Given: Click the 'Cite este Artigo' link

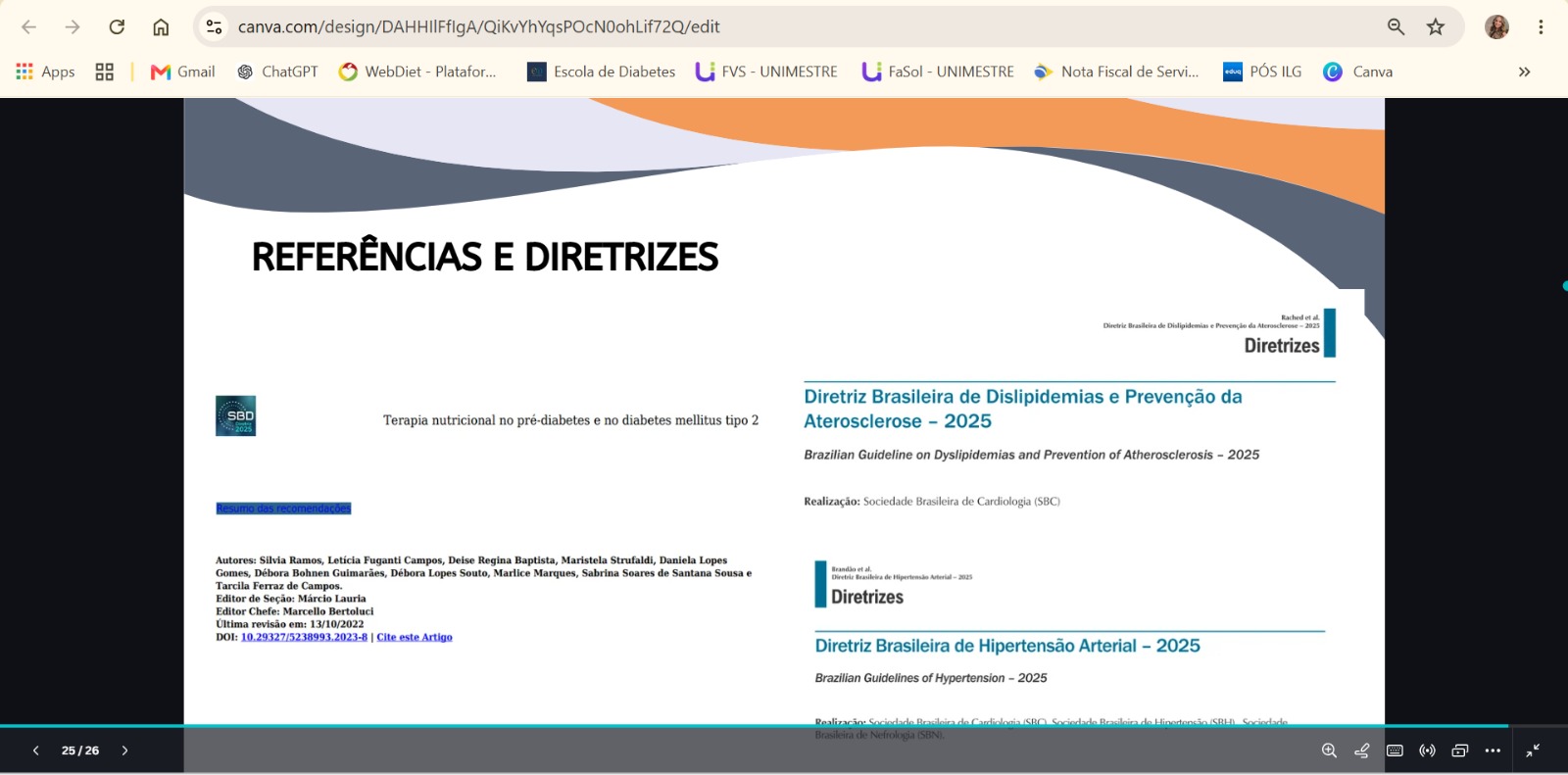Looking at the screenshot, I should [x=415, y=637].
